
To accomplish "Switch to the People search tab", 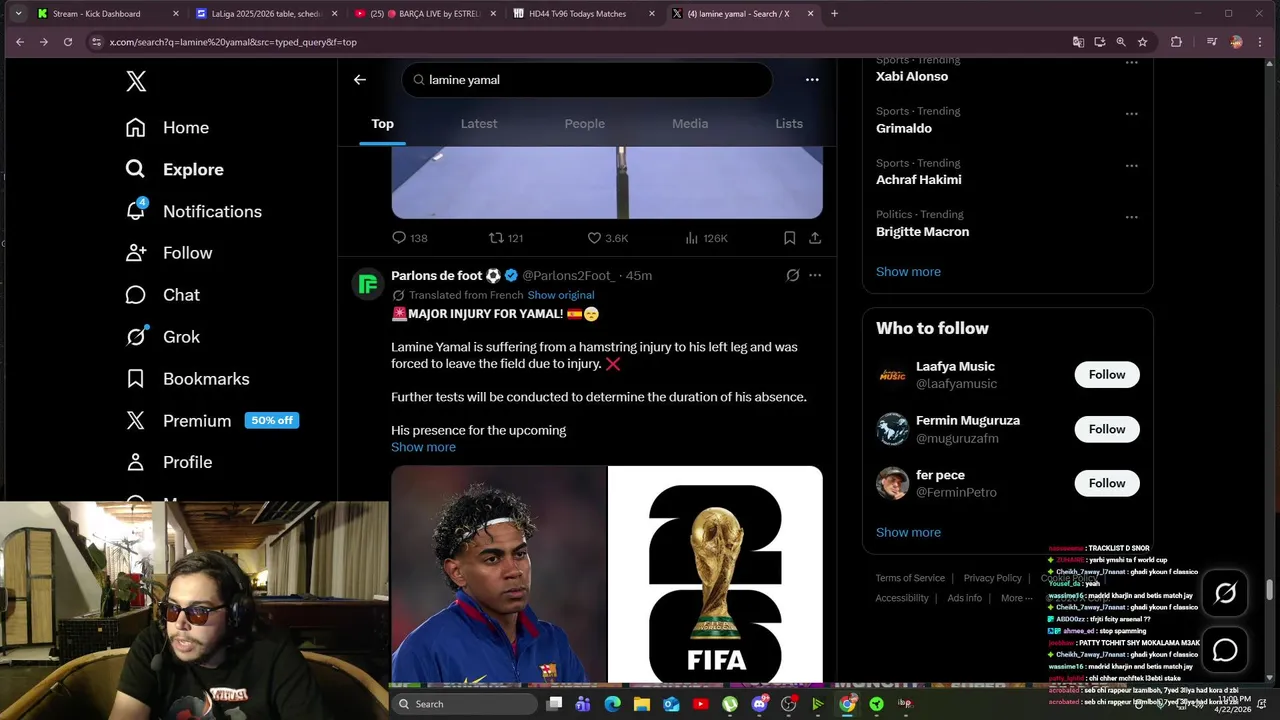I will tap(585, 124).
